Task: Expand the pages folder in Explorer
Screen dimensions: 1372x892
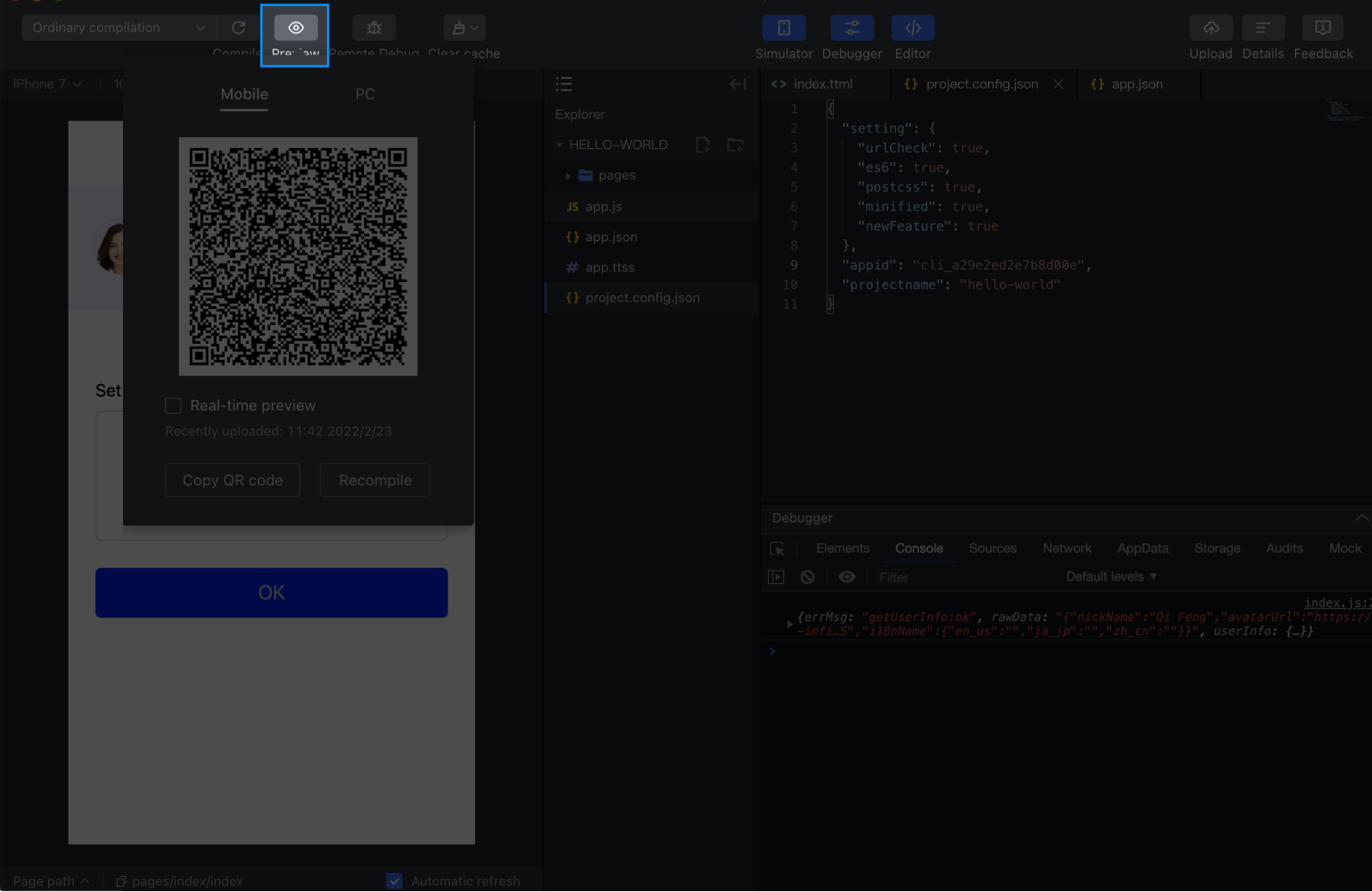Action: 568,176
